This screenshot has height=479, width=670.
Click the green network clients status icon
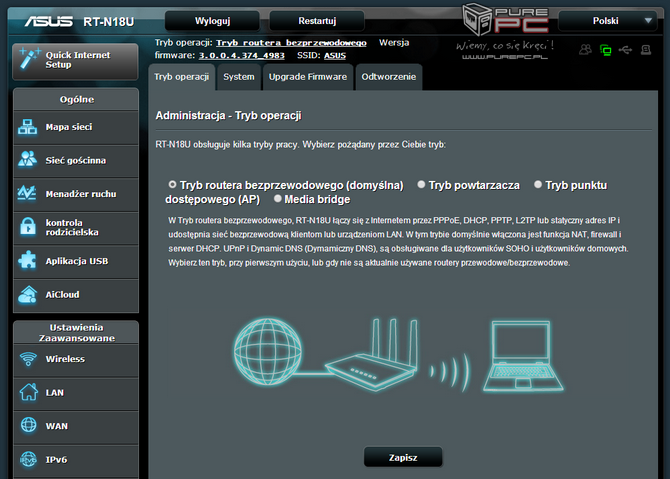tap(605, 50)
